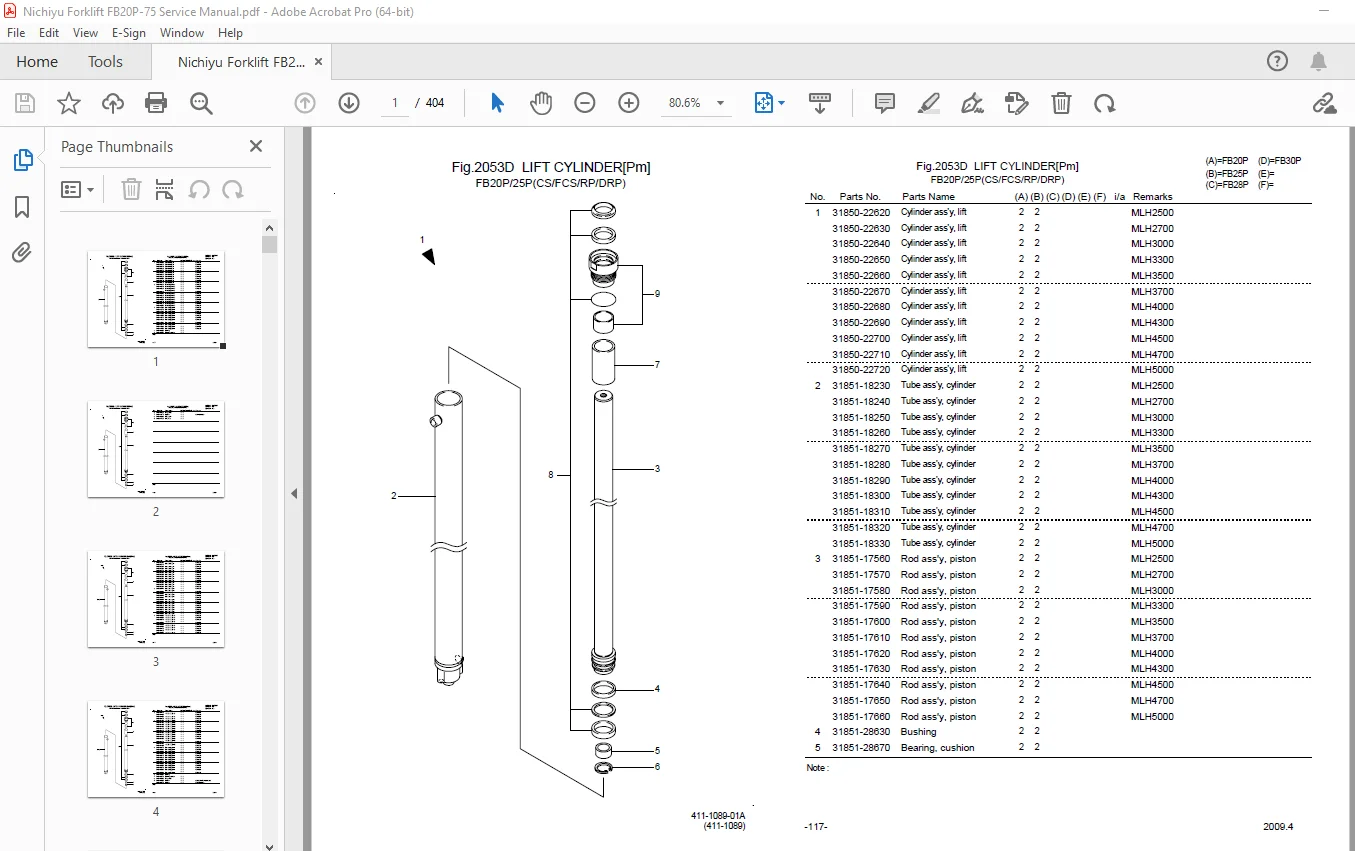This screenshot has width=1355, height=851.
Task: Select page 4 thumbnail
Action: 156,750
